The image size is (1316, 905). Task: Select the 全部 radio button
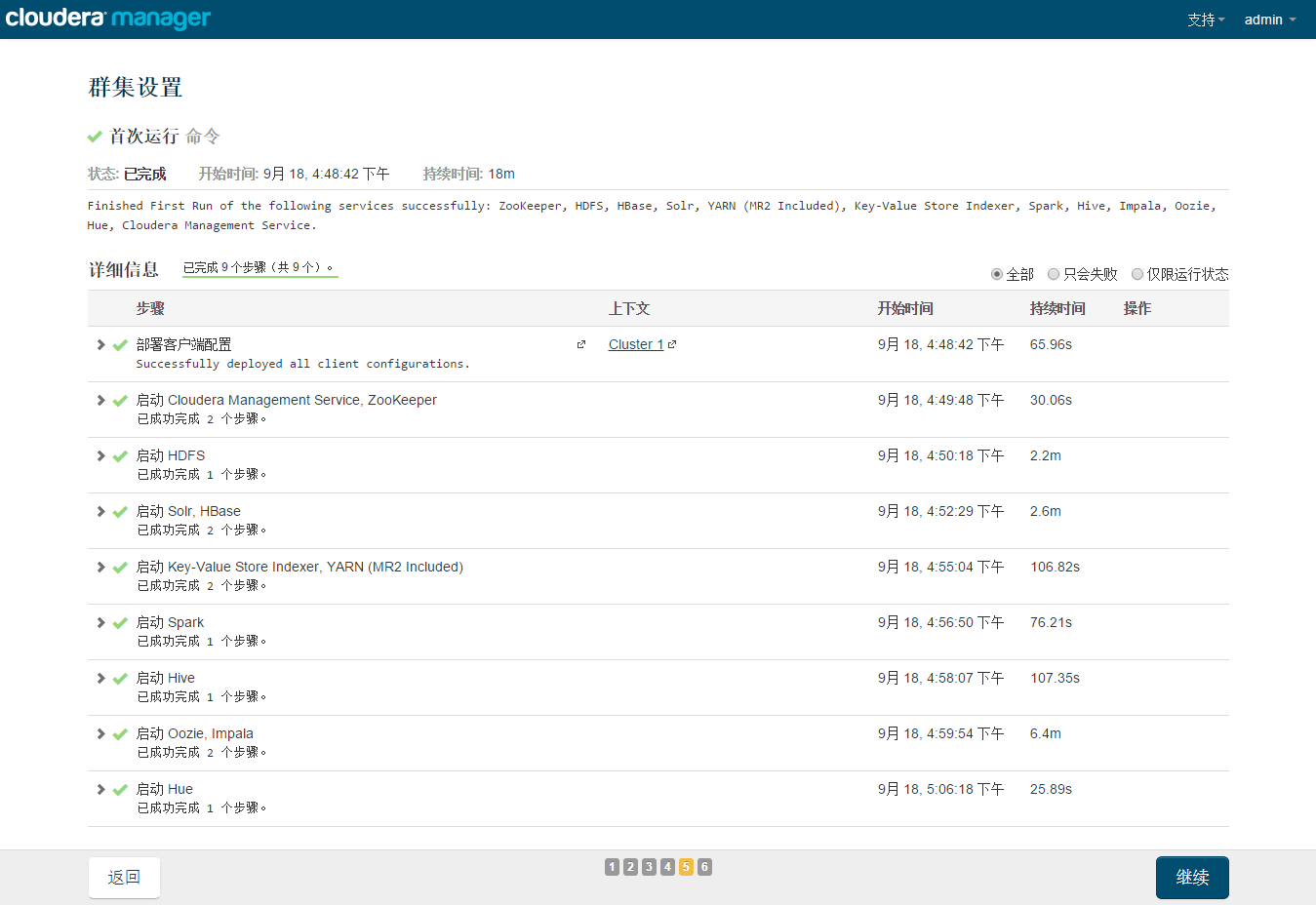[997, 274]
